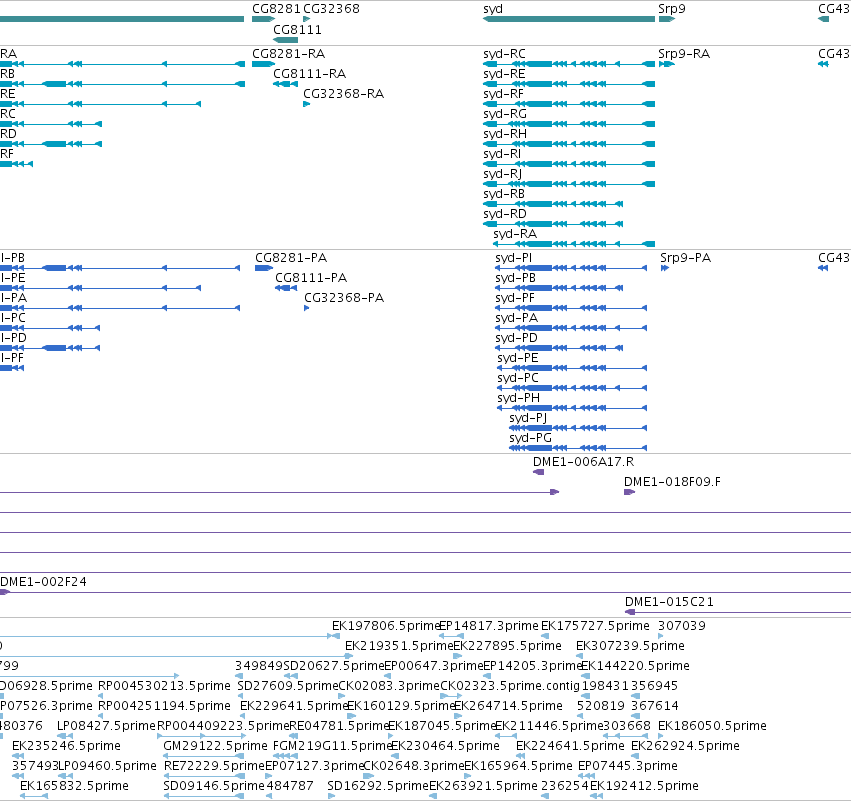
Task: Open transcript CG32368-RA
Action: pos(343,94)
